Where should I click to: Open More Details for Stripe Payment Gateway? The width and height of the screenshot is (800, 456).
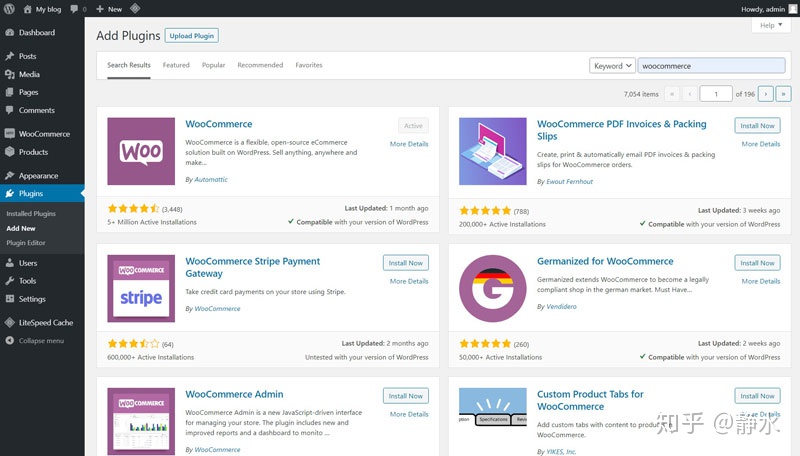pyautogui.click(x=409, y=281)
